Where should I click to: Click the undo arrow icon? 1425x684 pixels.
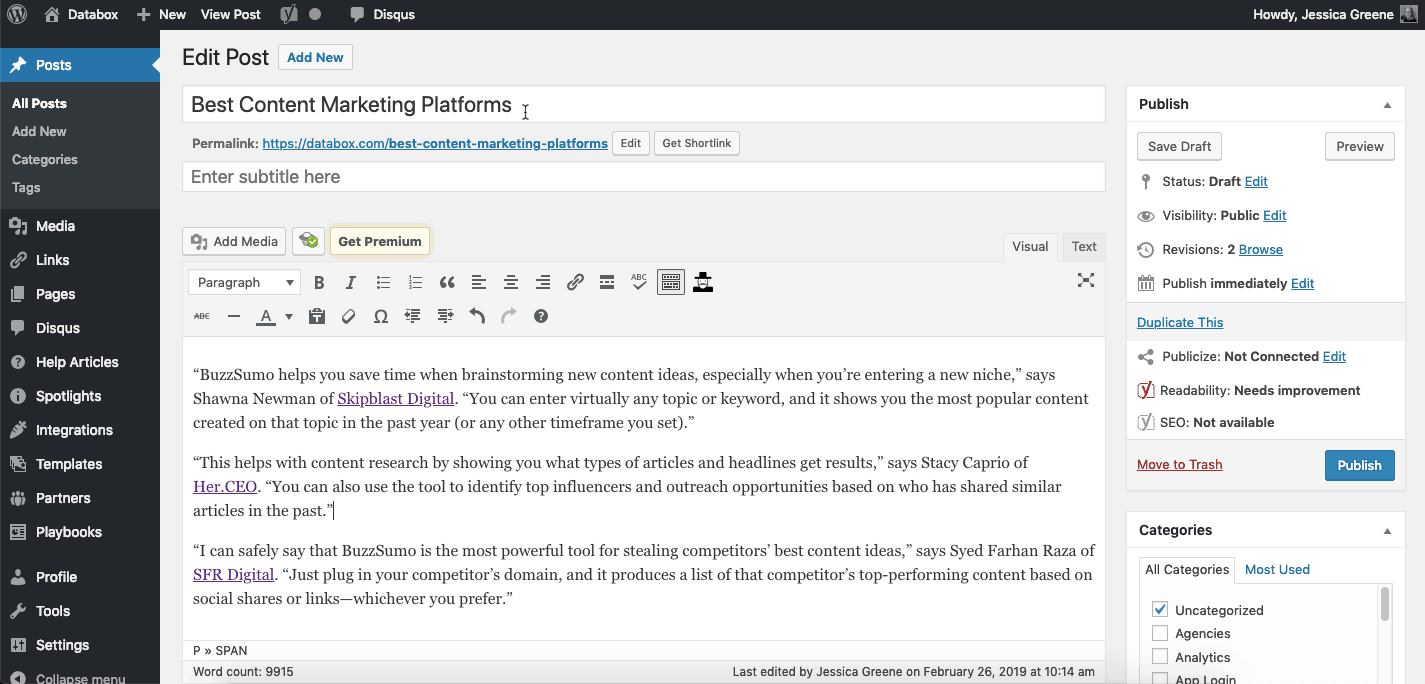pyautogui.click(x=477, y=316)
